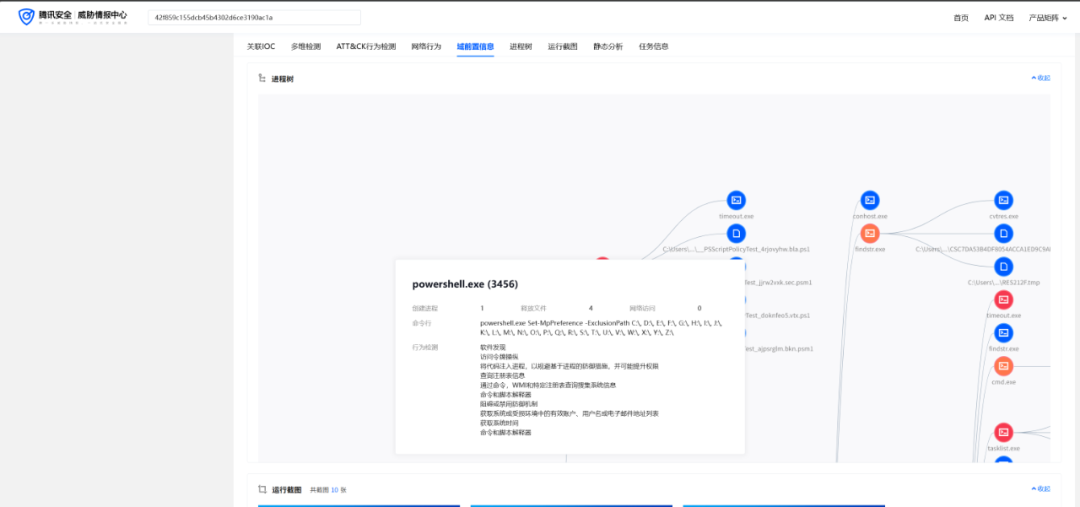
Task: Switch to the 多维检测 tab
Action: 306,47
